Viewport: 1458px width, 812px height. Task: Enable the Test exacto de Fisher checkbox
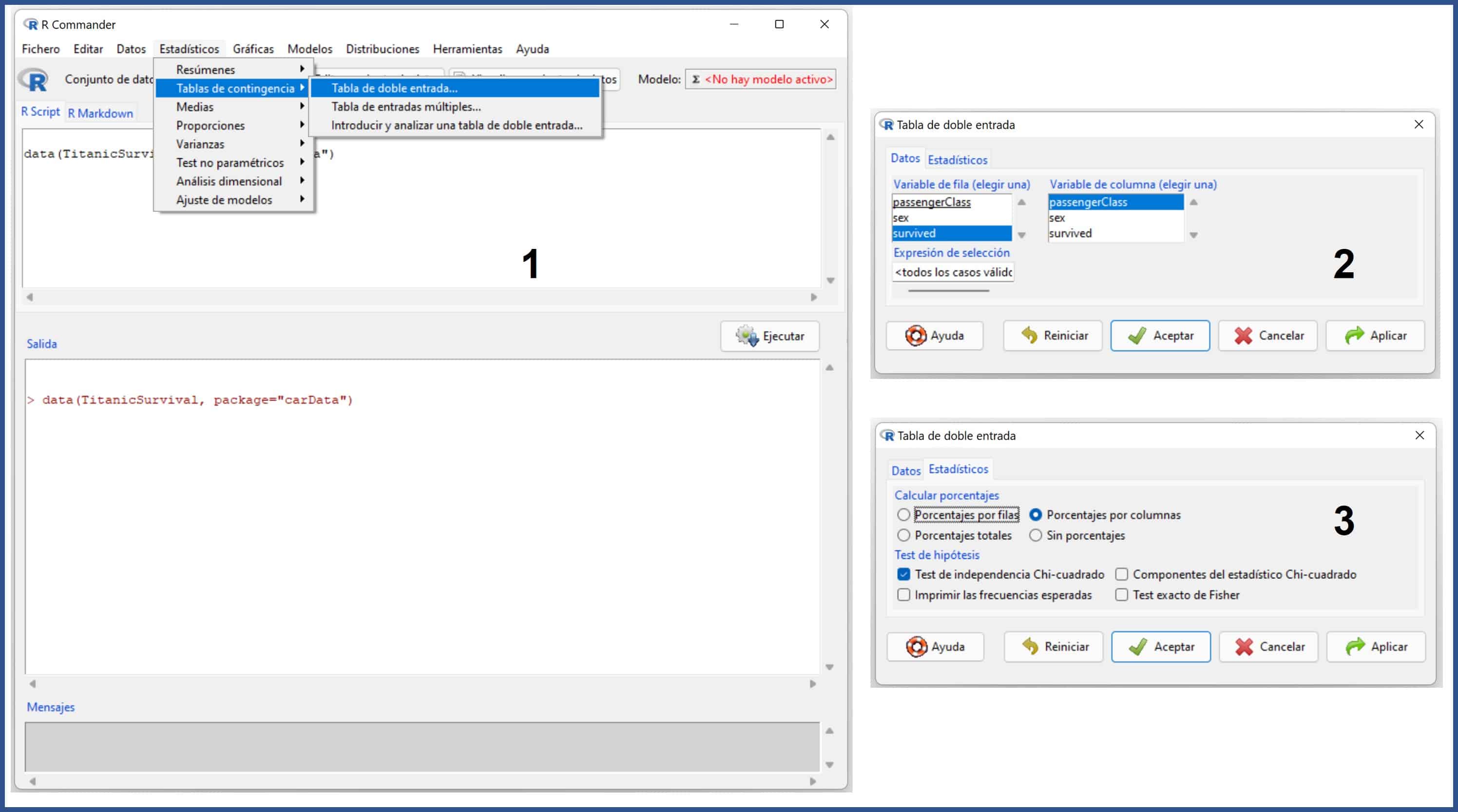(x=1121, y=595)
